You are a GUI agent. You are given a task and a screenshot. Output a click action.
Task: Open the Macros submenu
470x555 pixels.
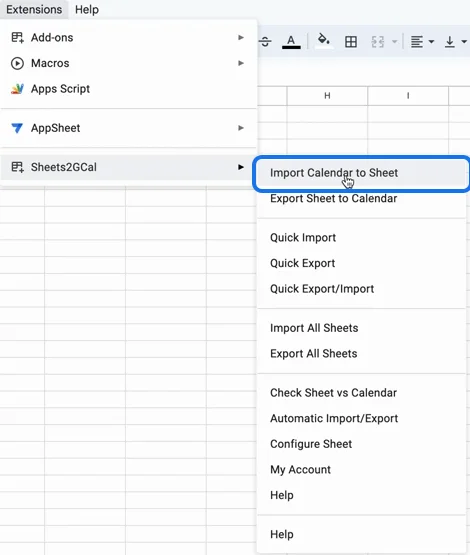tap(128, 63)
